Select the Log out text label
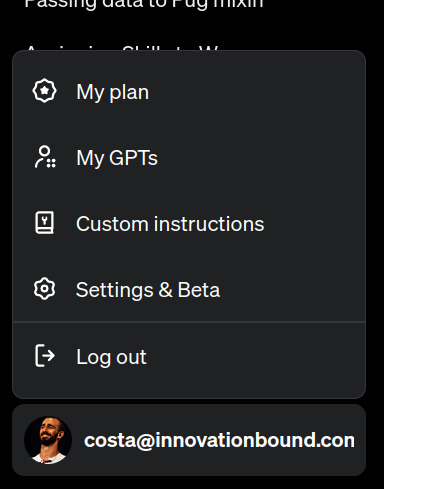The height and width of the screenshot is (489, 446). (x=111, y=357)
